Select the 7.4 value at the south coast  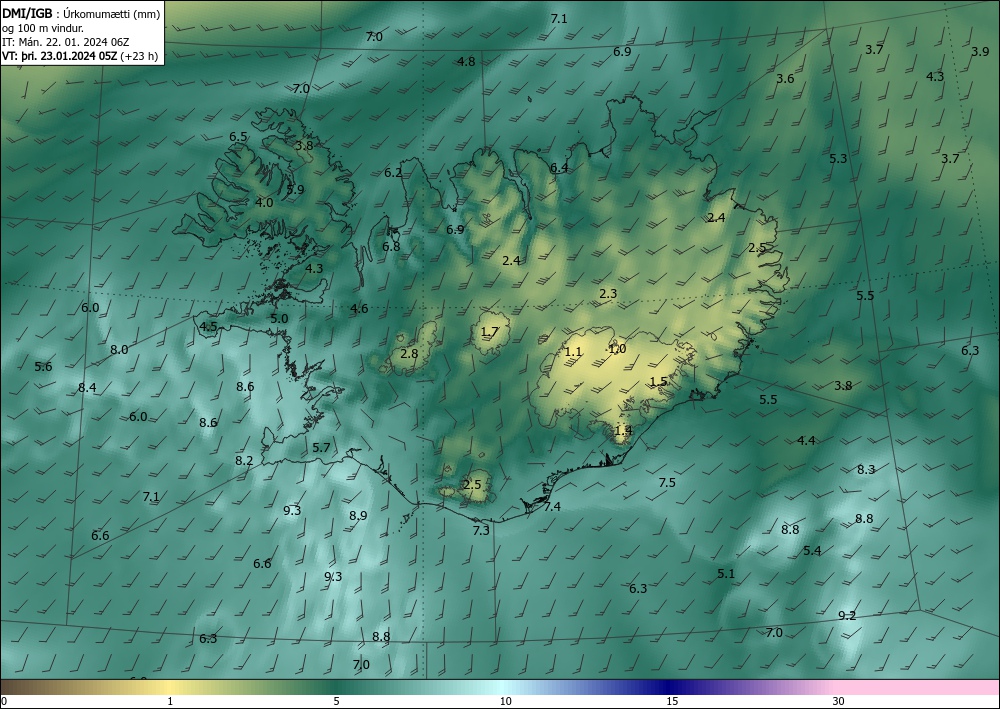[552, 506]
